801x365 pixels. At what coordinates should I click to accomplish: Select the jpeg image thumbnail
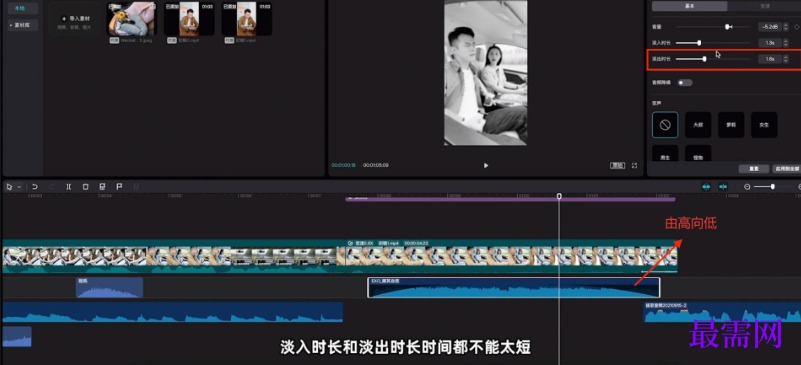tap(132, 18)
